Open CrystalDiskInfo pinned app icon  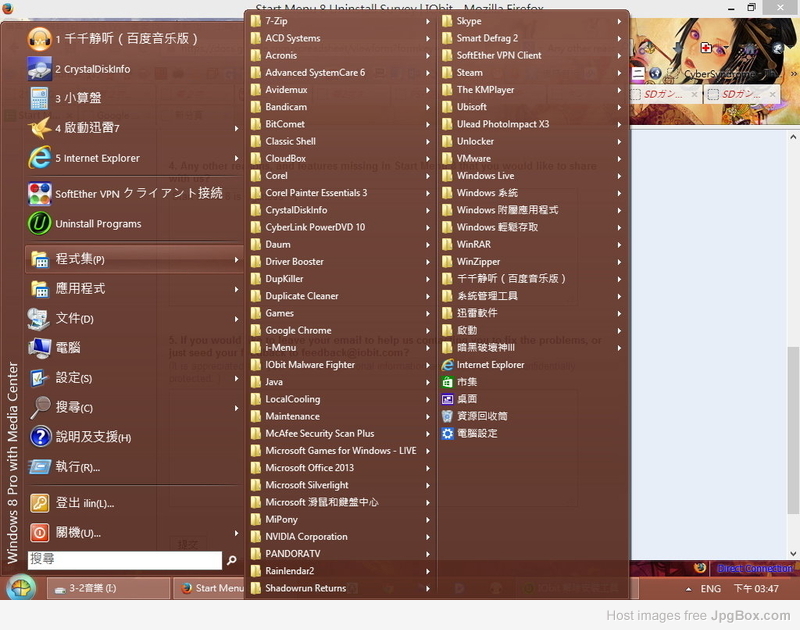(x=39, y=69)
